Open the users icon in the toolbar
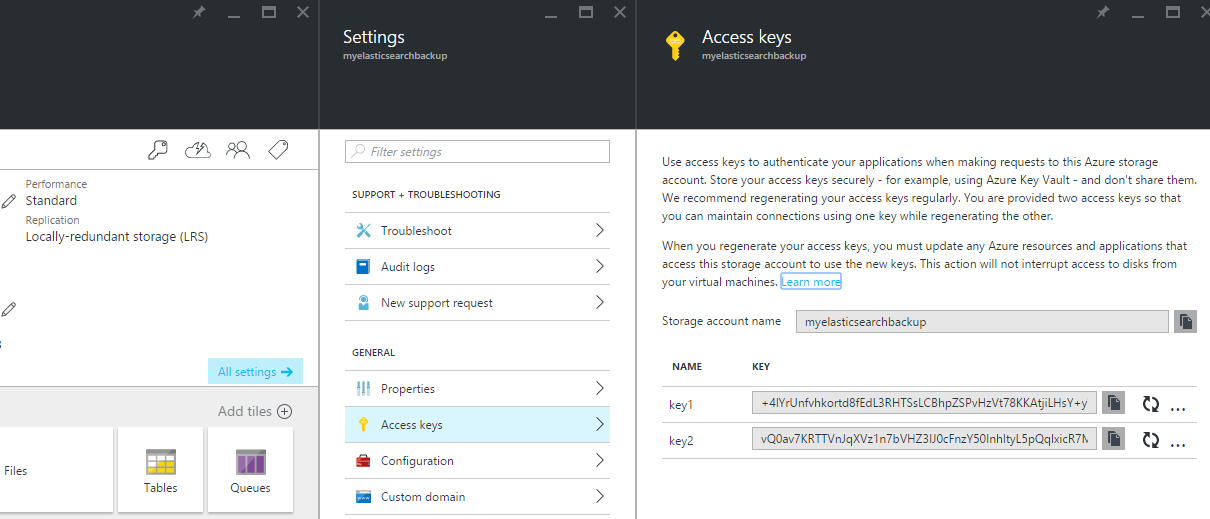This screenshot has width=1210, height=519. [238, 150]
